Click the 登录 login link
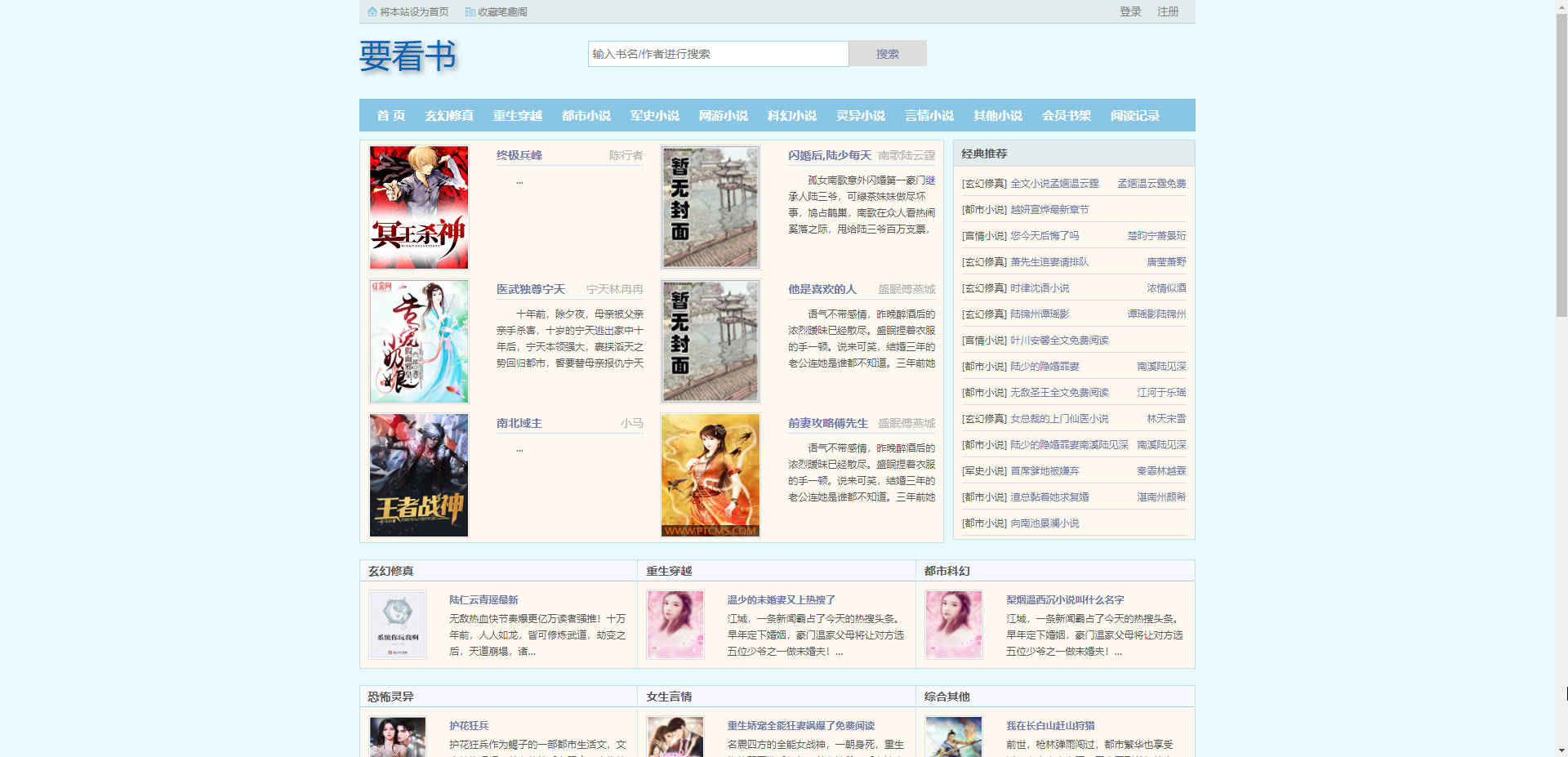The width and height of the screenshot is (1568, 757). [1130, 12]
